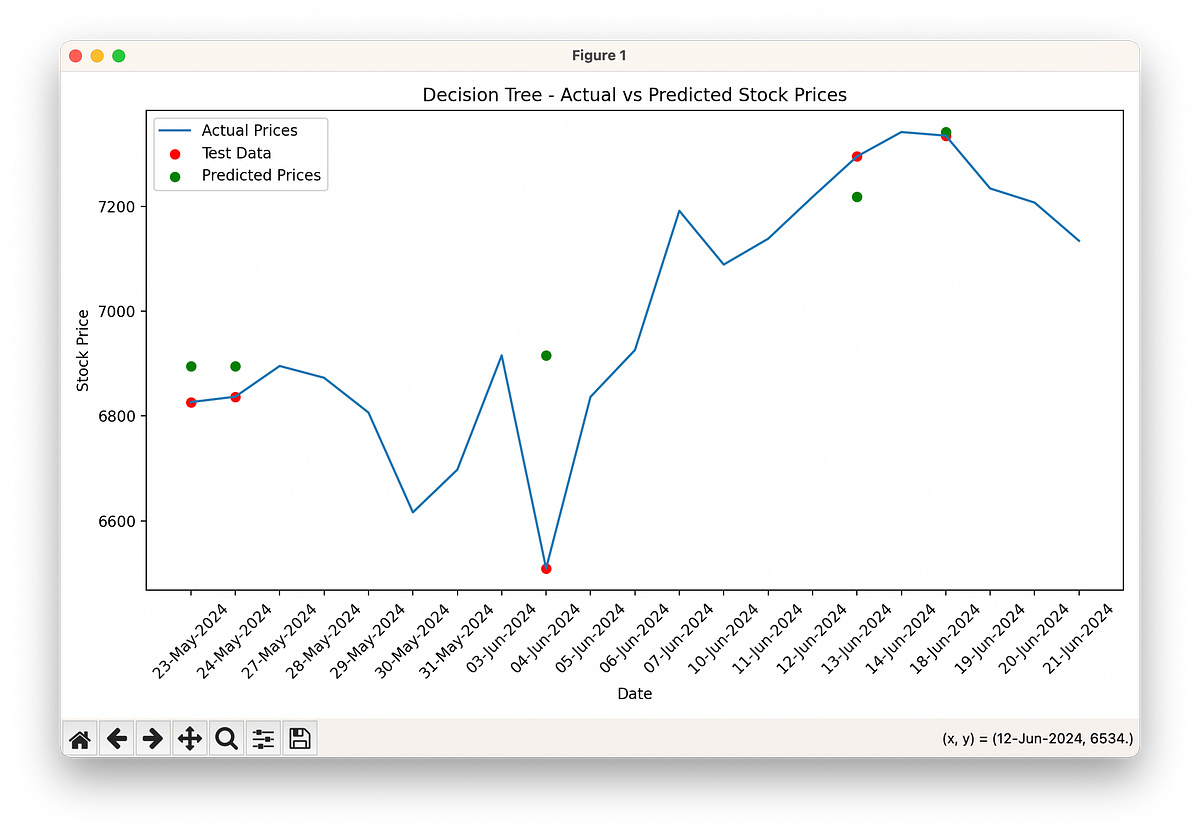
Task: Click the lowest red point near 04-Jun-2024
Action: pyautogui.click(x=545, y=567)
